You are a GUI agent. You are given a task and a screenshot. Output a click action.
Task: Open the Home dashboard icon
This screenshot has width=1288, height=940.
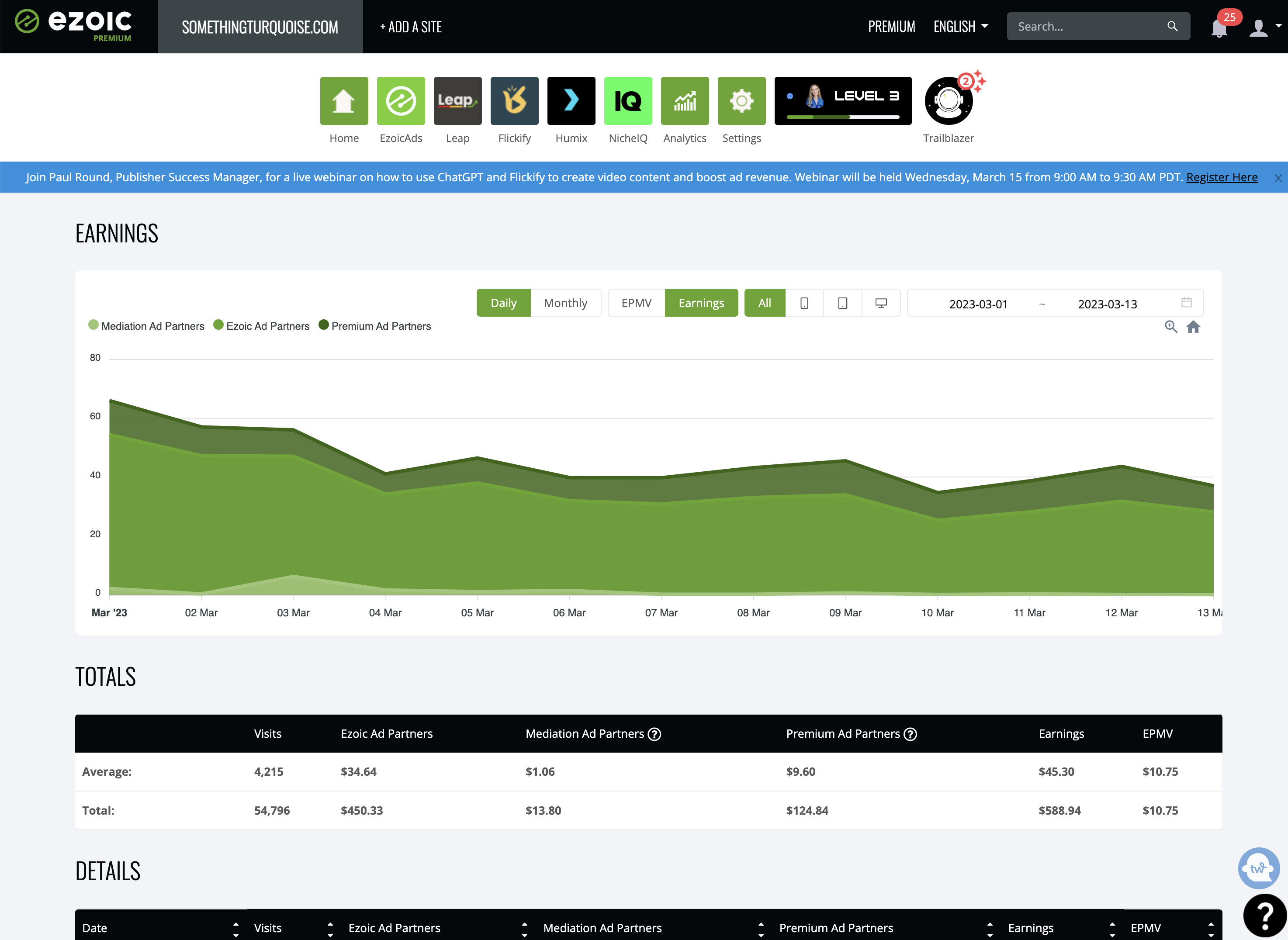pyautogui.click(x=344, y=101)
